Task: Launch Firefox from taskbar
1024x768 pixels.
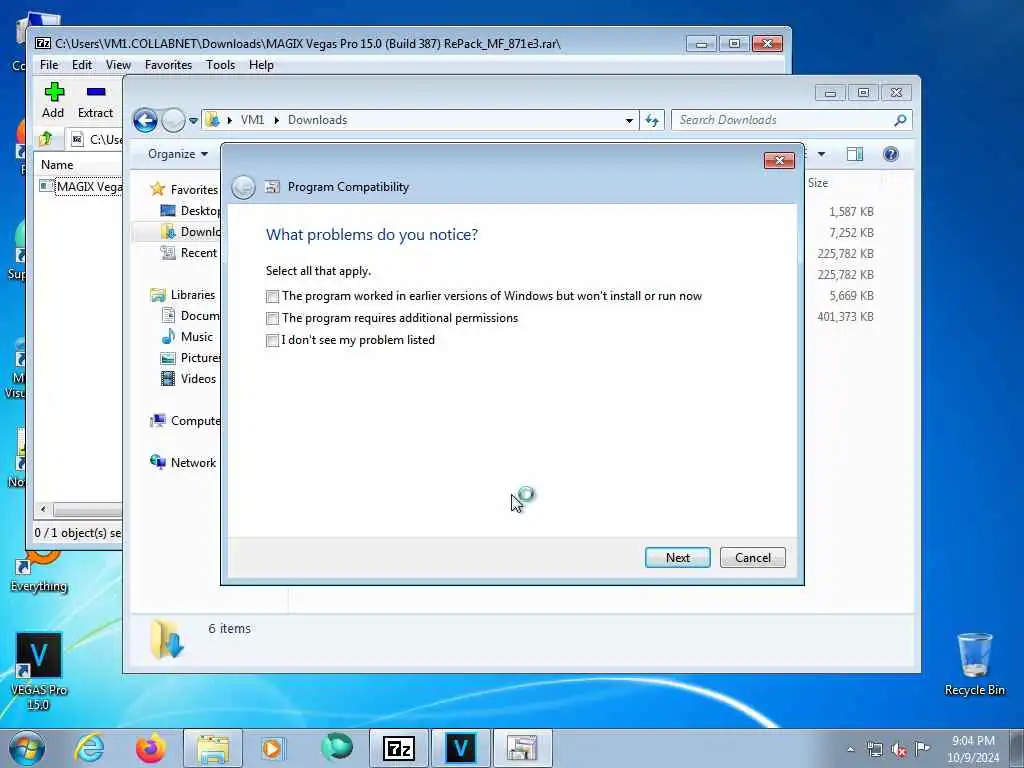Action: [x=151, y=748]
